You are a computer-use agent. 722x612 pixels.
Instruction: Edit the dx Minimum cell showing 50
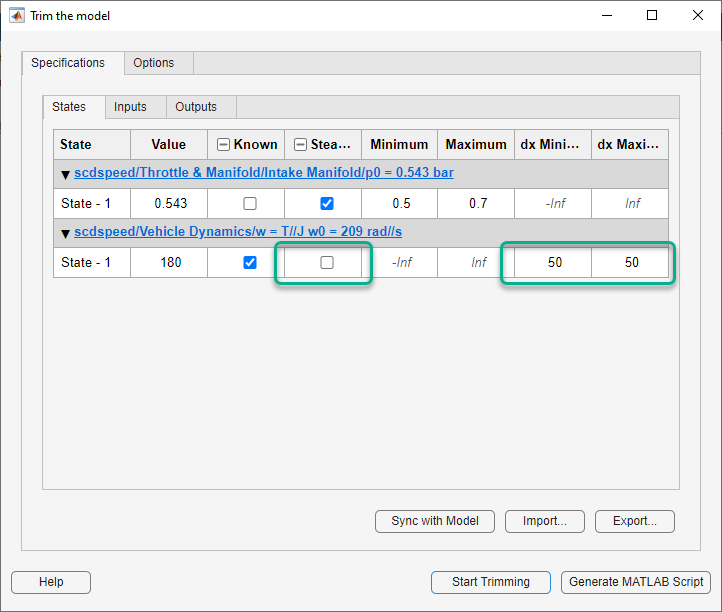[553, 262]
